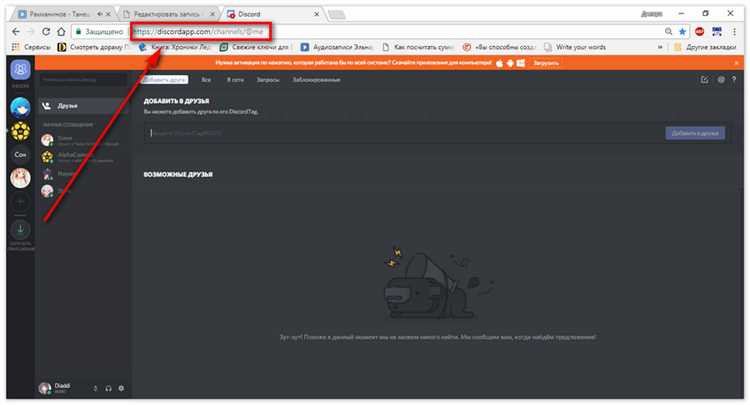Viewport: 750px width, 405px height.
Task: Click the red adblock extension icon
Action: click(x=700, y=32)
